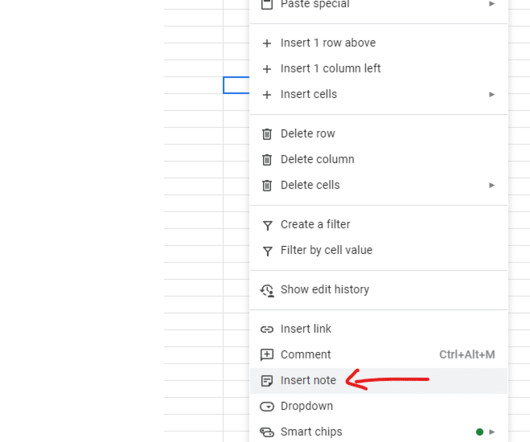Click the clock icon for Show edit history
Screen dimensions: 530x442
pyautogui.click(x=267, y=290)
